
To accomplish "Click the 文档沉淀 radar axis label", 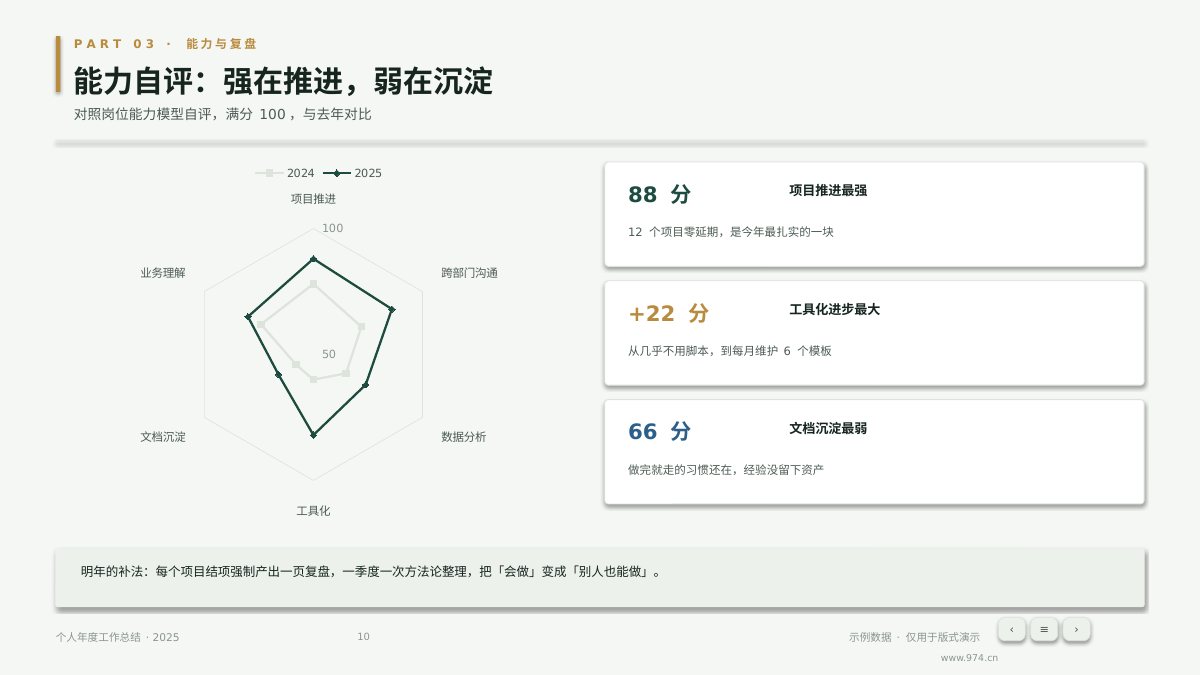I will pyautogui.click(x=163, y=437).
